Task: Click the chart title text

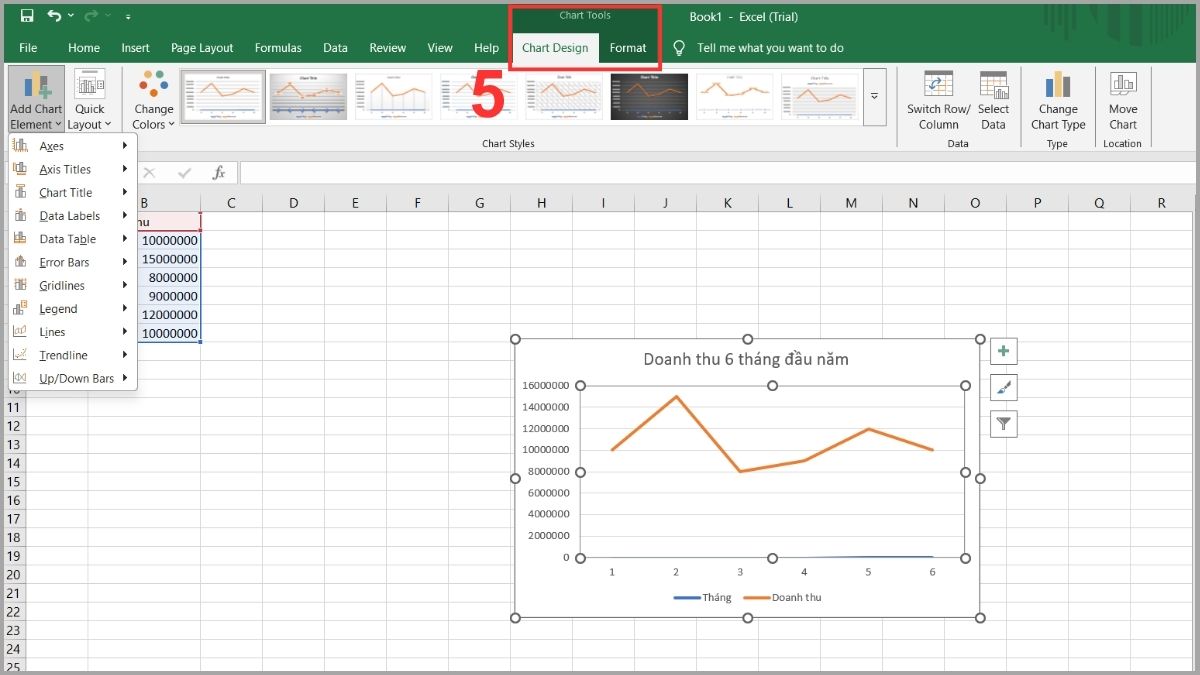Action: point(746,359)
